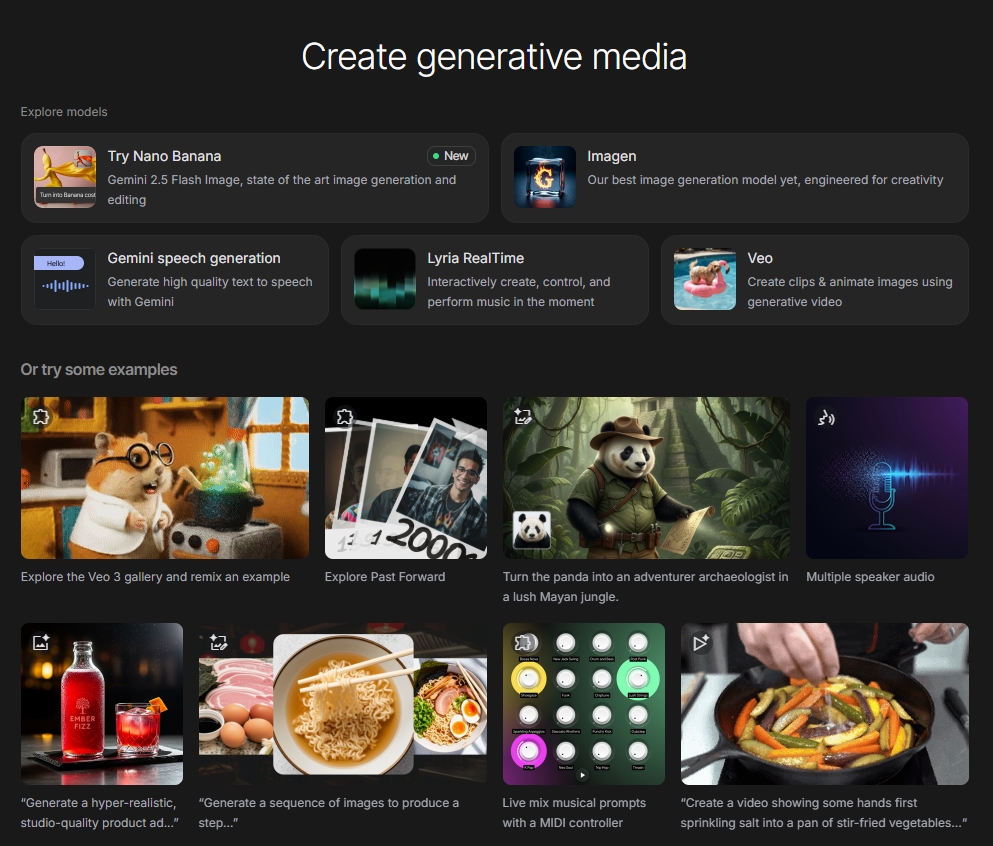Click the speech icon on microphone thumbnail
Image resolution: width=993 pixels, height=846 pixels.
(826, 418)
